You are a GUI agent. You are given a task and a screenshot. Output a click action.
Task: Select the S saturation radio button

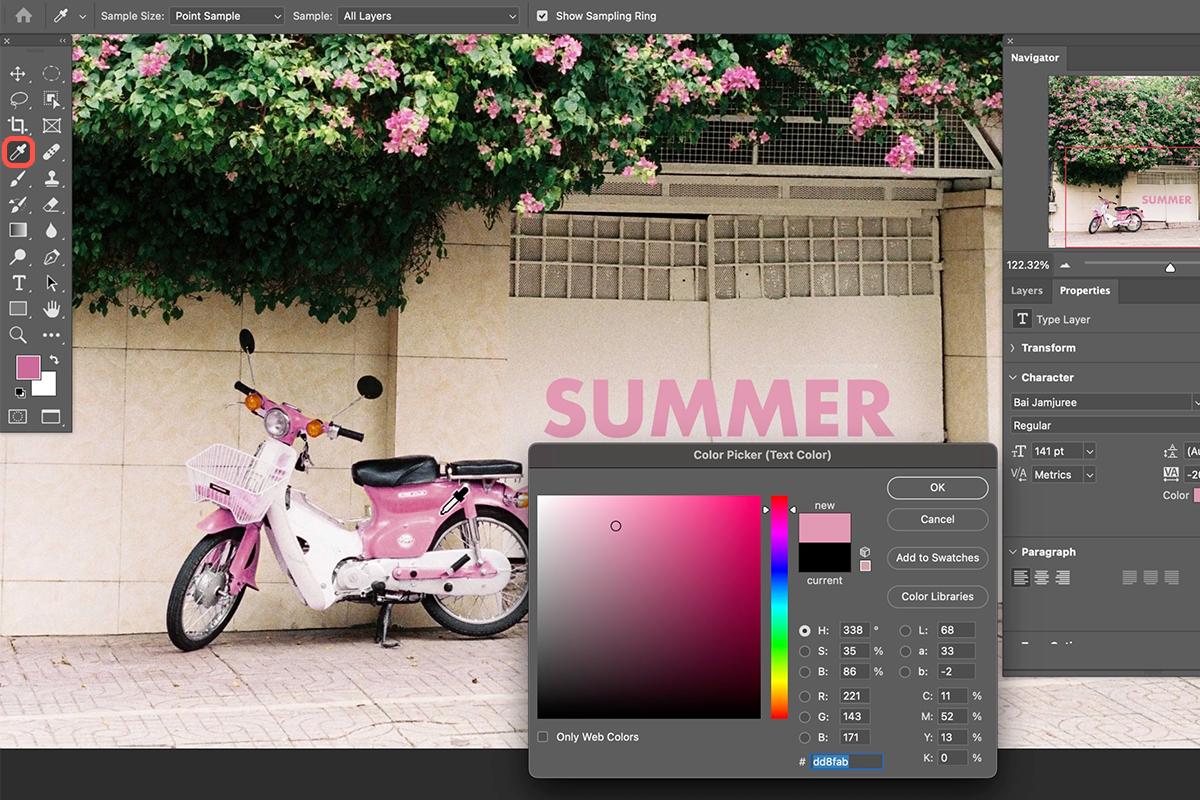pos(805,651)
